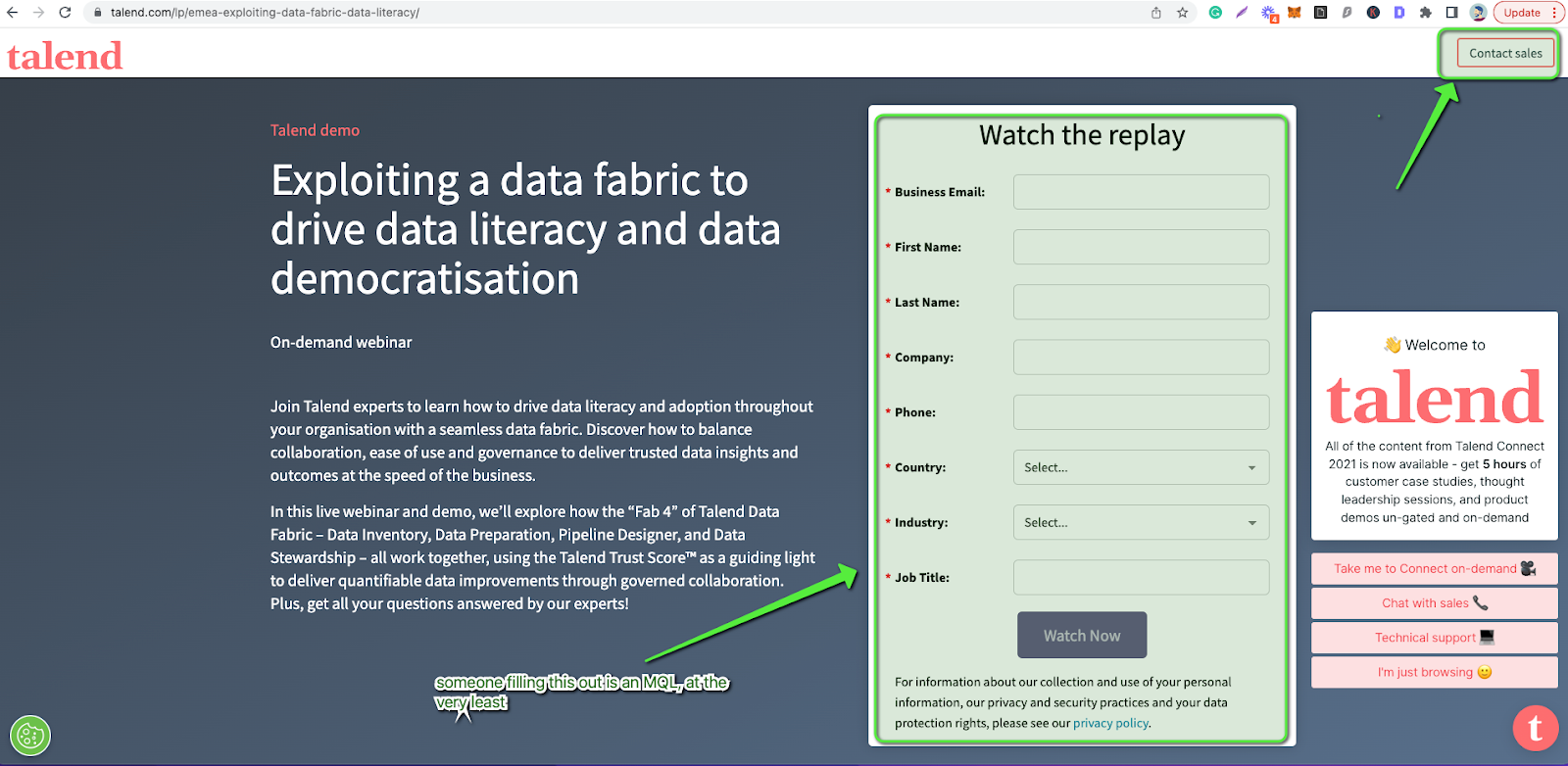Screen dimensions: 1568x766
Task: Go back with the browser back arrow
Action: [x=12, y=13]
